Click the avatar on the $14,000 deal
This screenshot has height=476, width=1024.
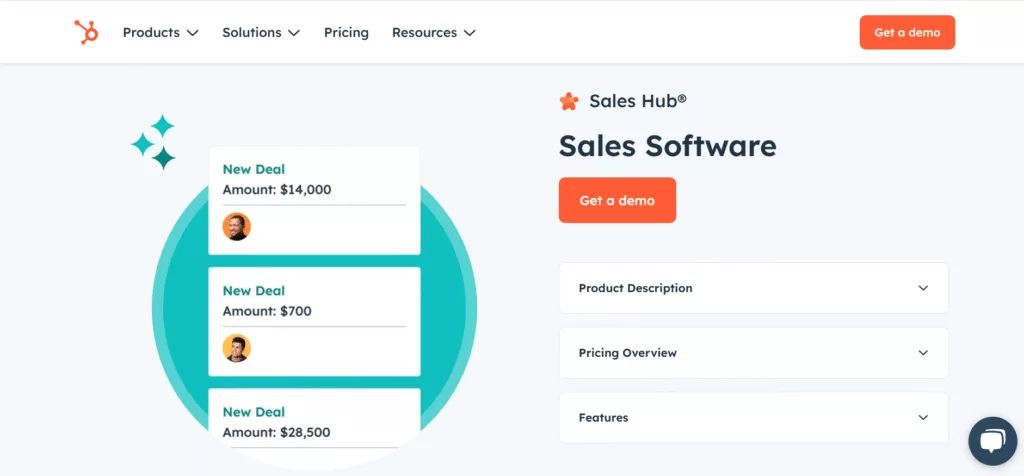pos(236,227)
